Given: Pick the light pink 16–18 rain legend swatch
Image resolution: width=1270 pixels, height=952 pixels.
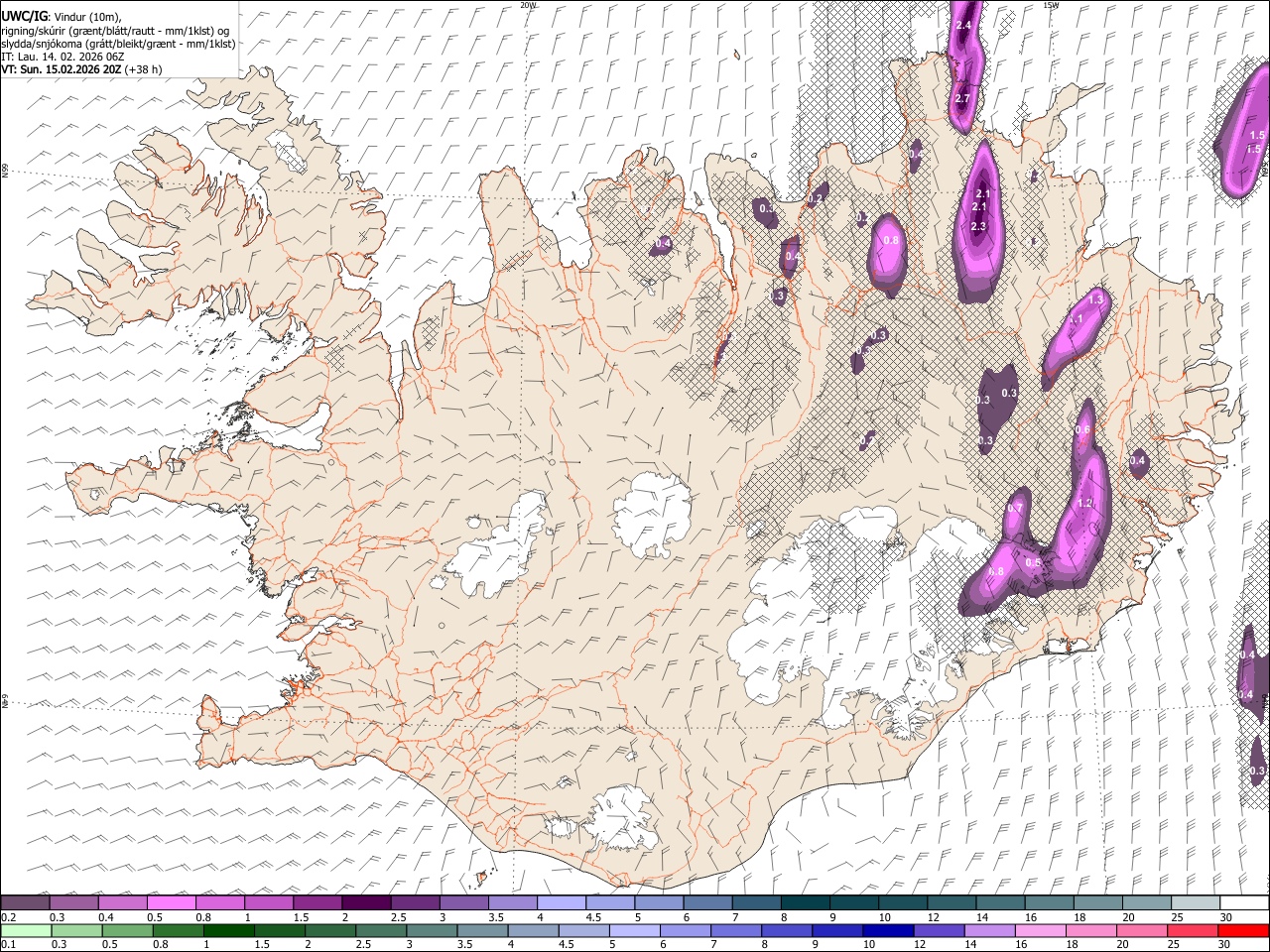Looking at the screenshot, I should point(1040,930).
